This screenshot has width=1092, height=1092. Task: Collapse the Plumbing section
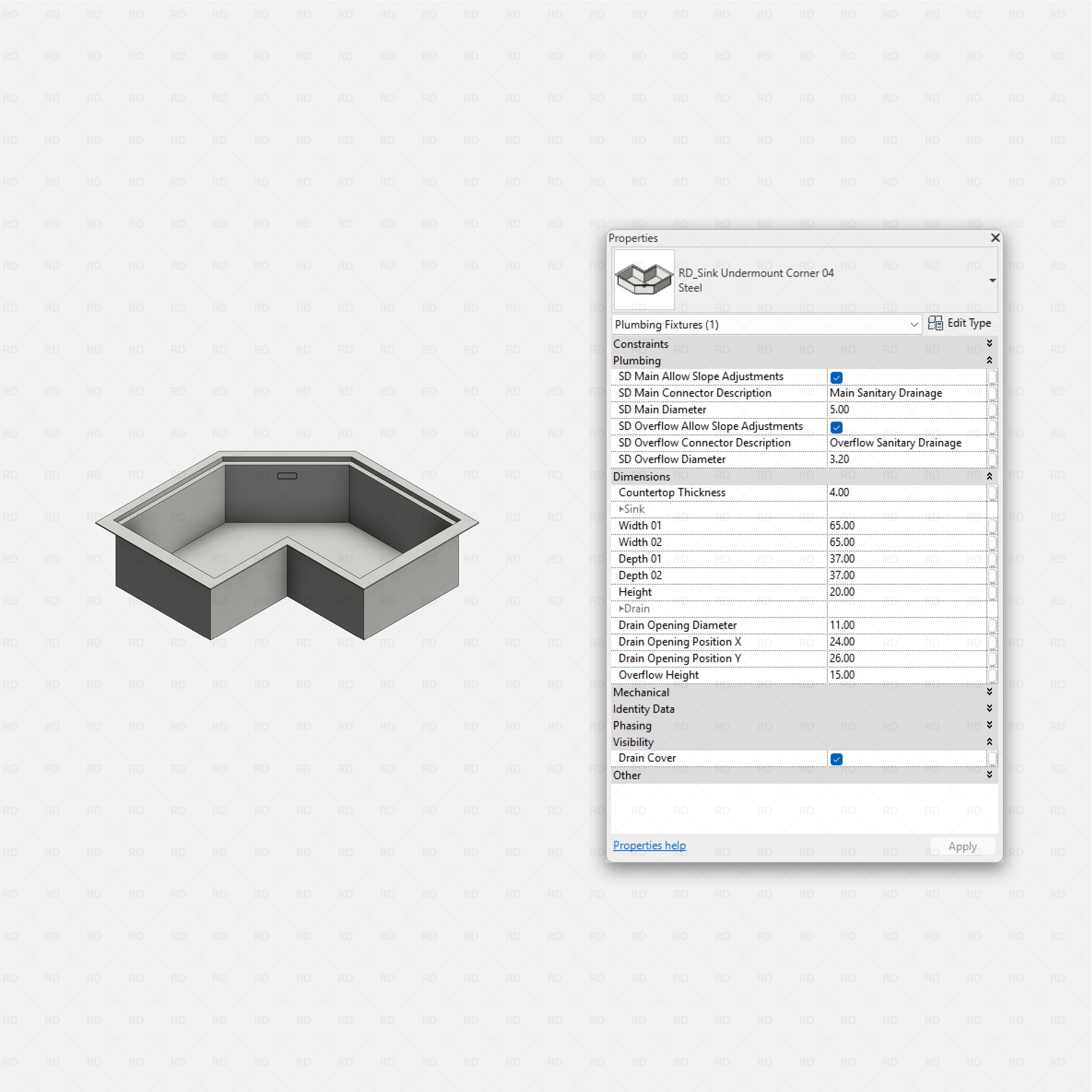(990, 360)
